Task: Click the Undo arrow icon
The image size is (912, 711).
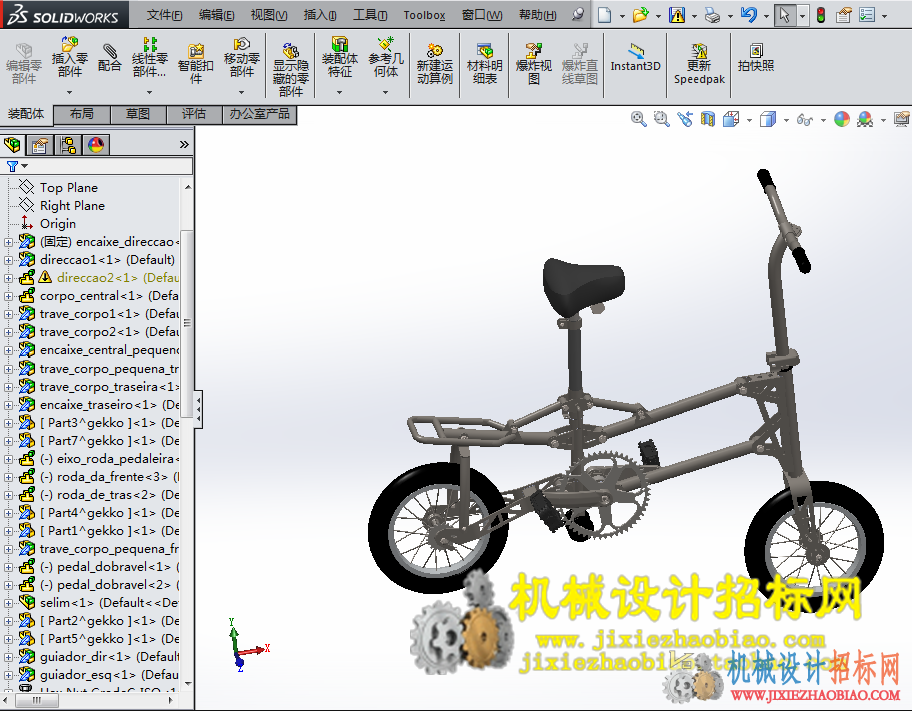Action: 748,15
